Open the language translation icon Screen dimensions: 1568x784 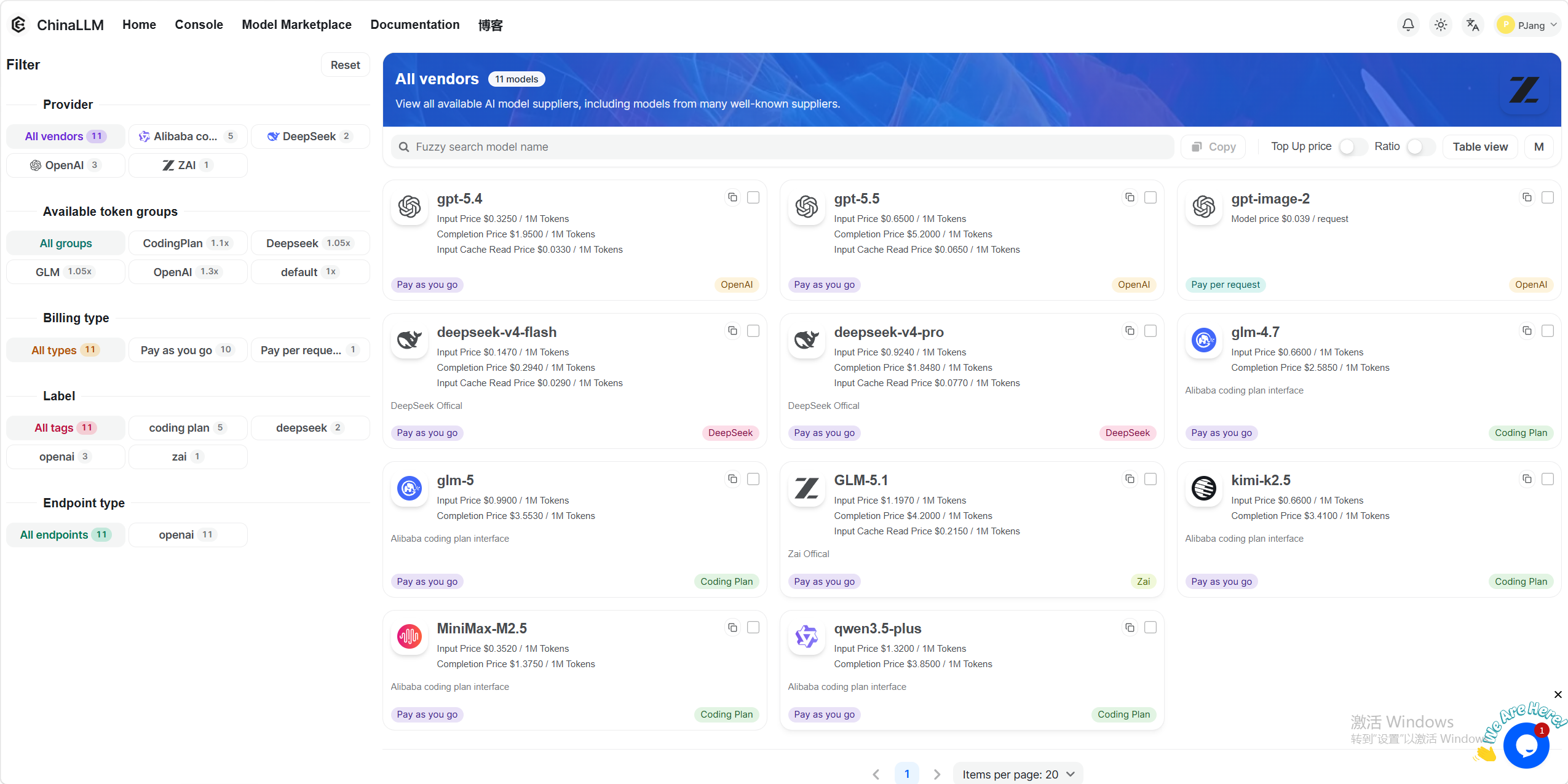[1473, 25]
